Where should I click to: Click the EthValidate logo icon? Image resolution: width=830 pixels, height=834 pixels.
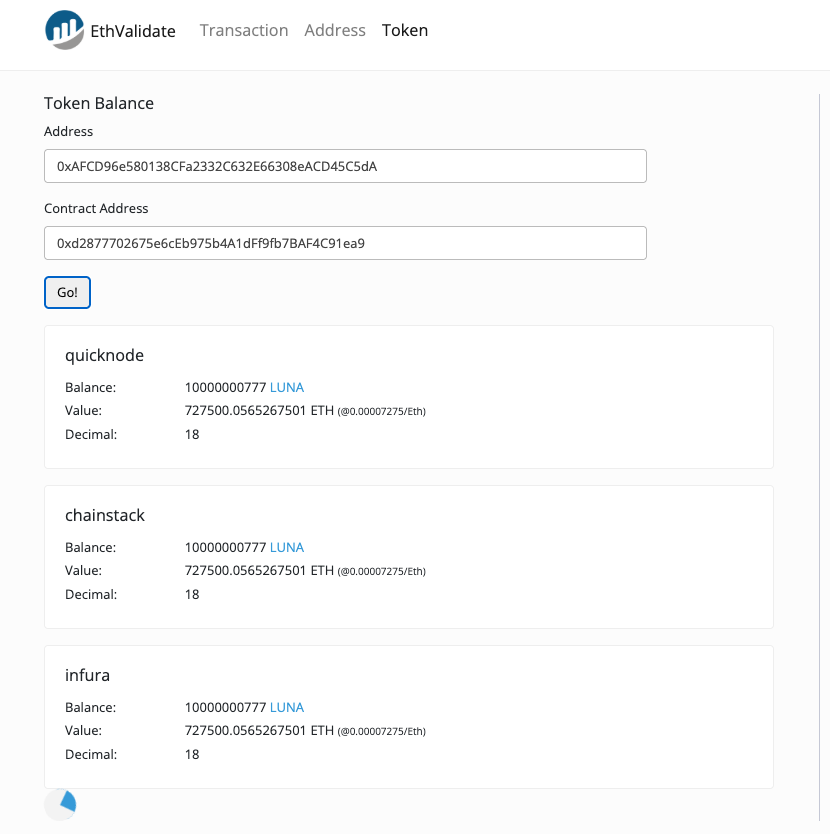[x=64, y=30]
